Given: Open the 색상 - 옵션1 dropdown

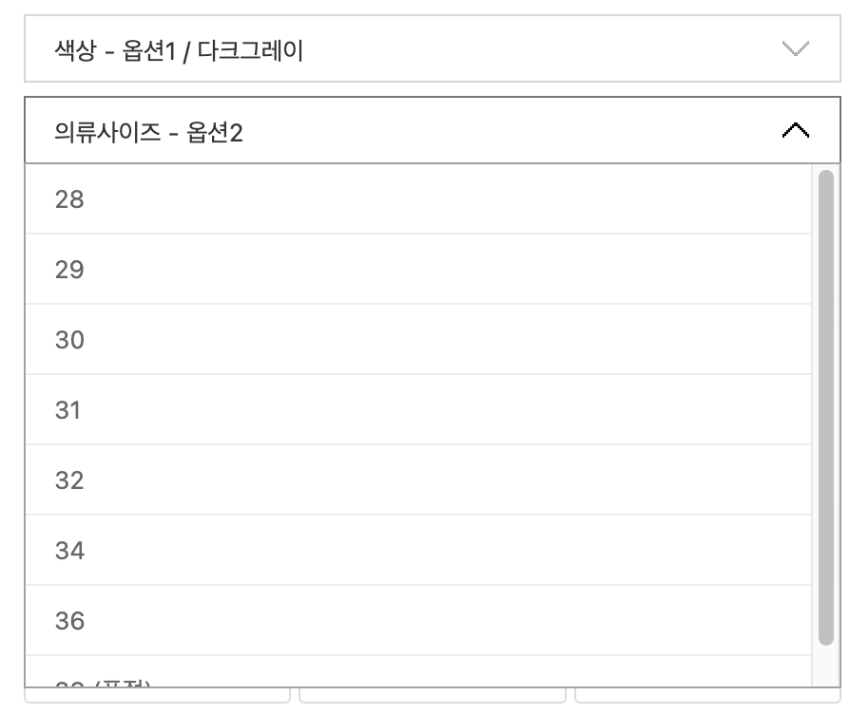Looking at the screenshot, I should pyautogui.click(x=430, y=49).
